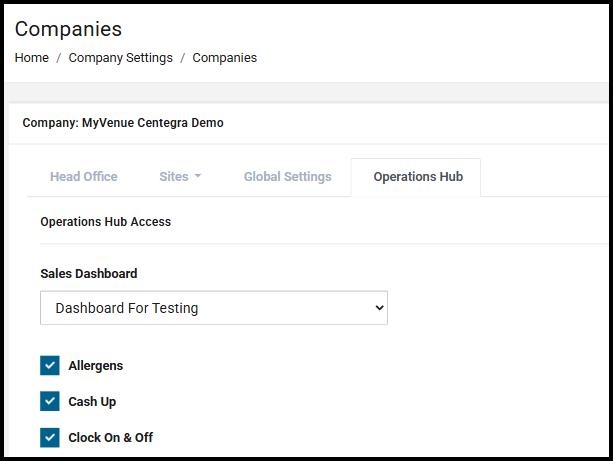The width and height of the screenshot is (613, 461).
Task: Select the Operations Hub tab
Action: click(x=417, y=177)
